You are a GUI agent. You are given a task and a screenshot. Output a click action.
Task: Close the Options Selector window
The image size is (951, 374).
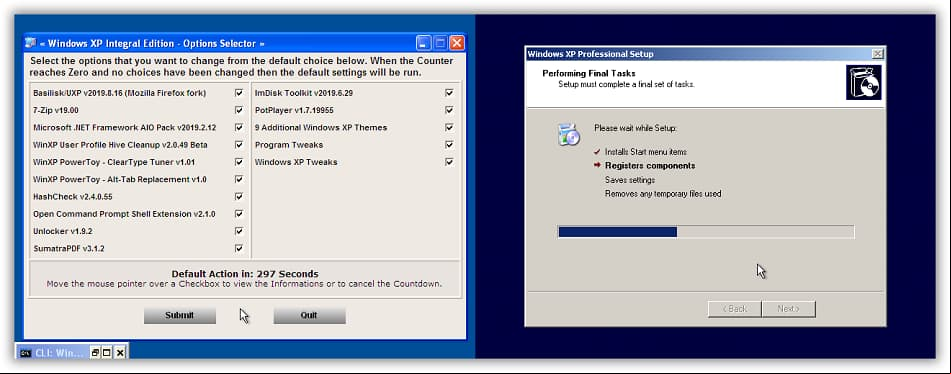click(456, 43)
